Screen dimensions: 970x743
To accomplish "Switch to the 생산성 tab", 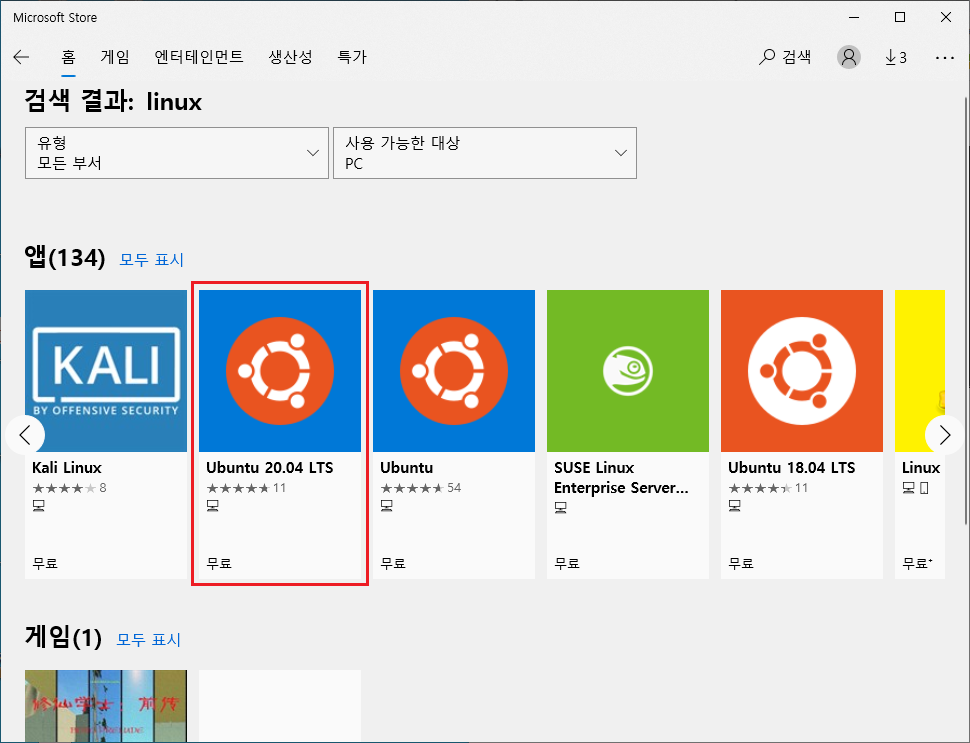I will pos(290,57).
